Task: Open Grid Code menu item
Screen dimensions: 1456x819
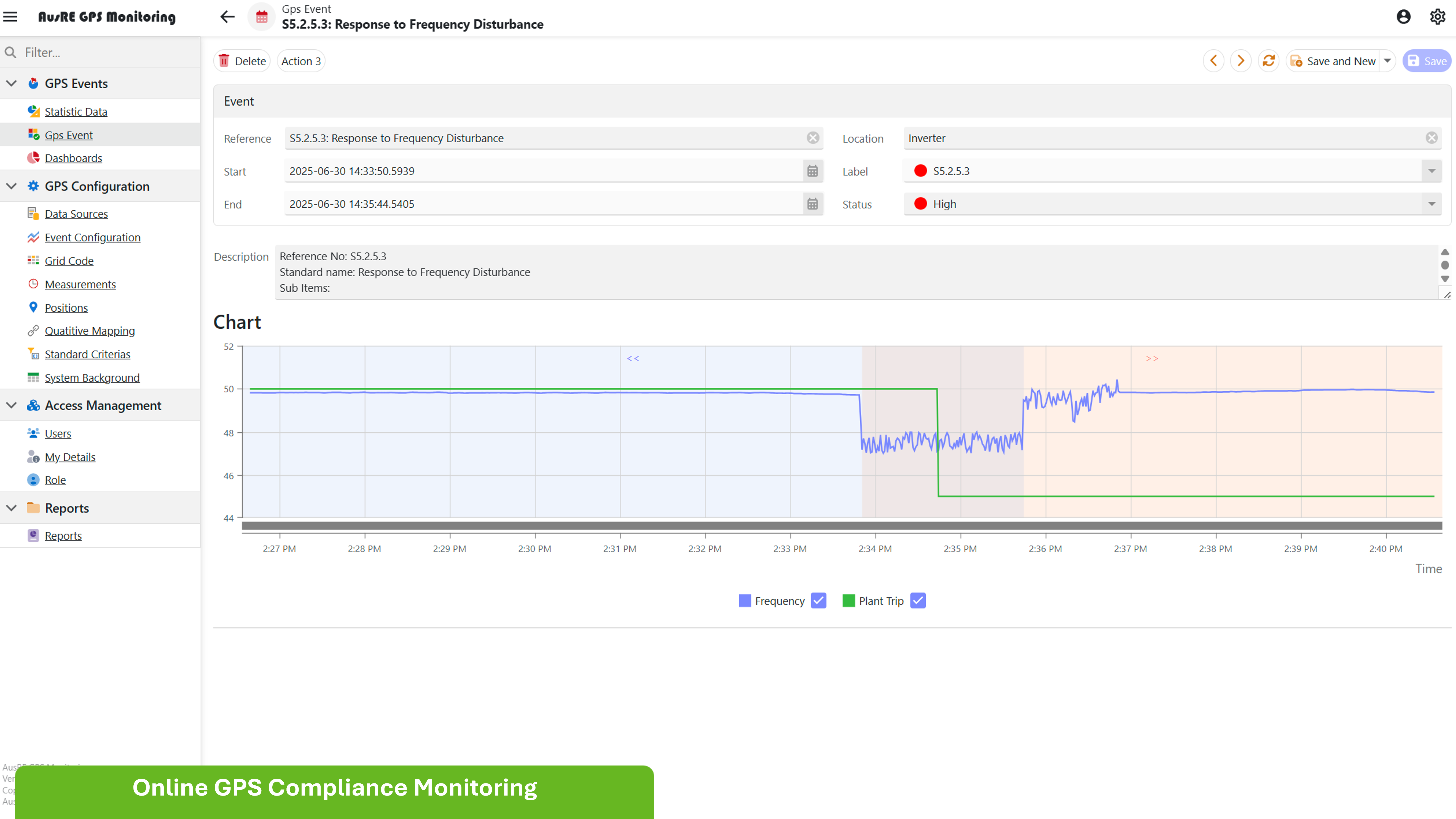Action: [69, 261]
